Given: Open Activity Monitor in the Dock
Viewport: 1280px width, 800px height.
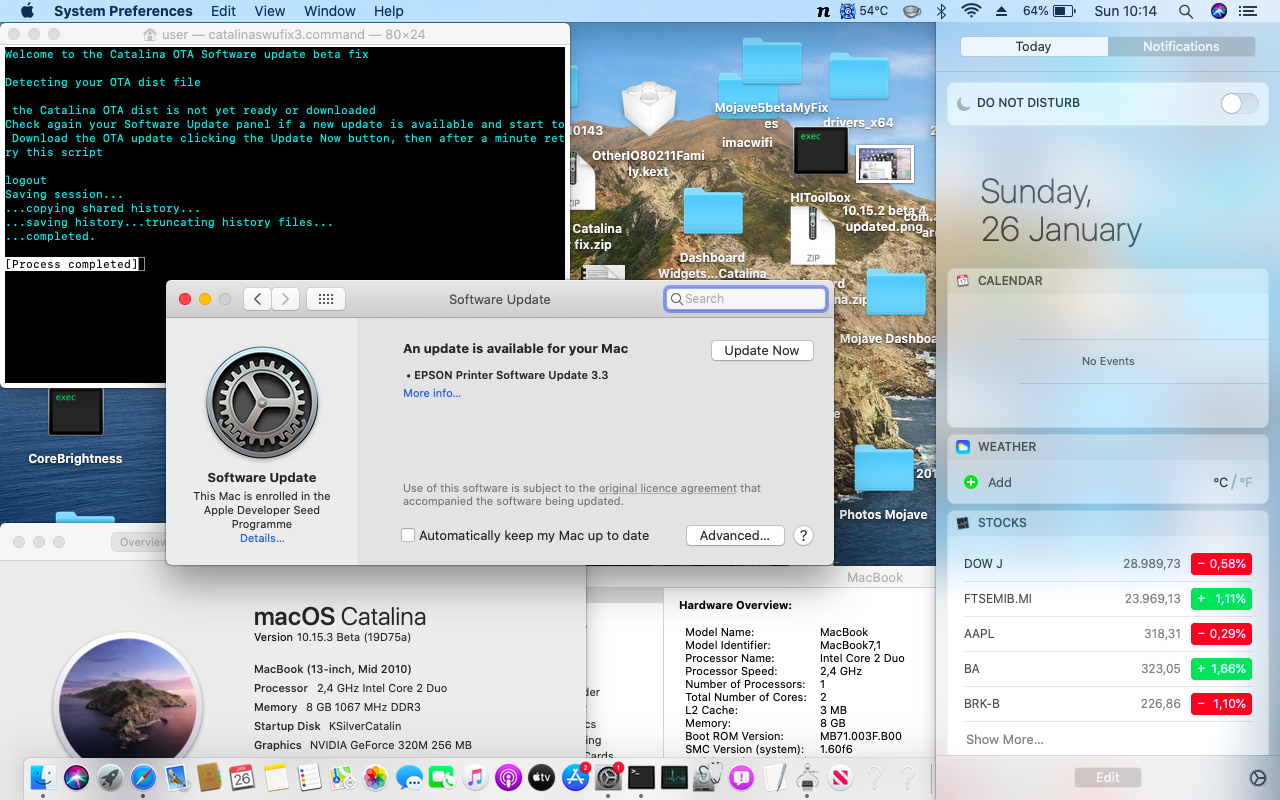Looking at the screenshot, I should point(674,777).
